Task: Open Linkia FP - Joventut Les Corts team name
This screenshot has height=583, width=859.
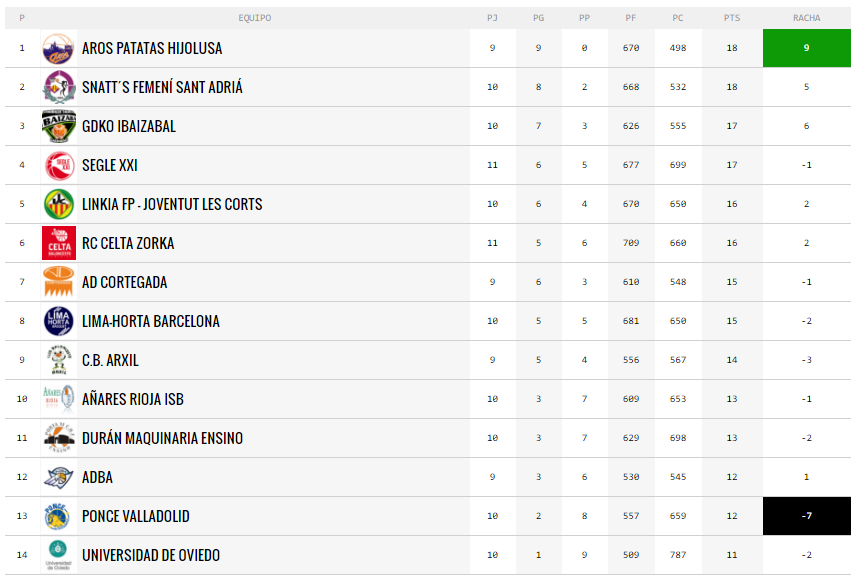Action: click(x=172, y=204)
